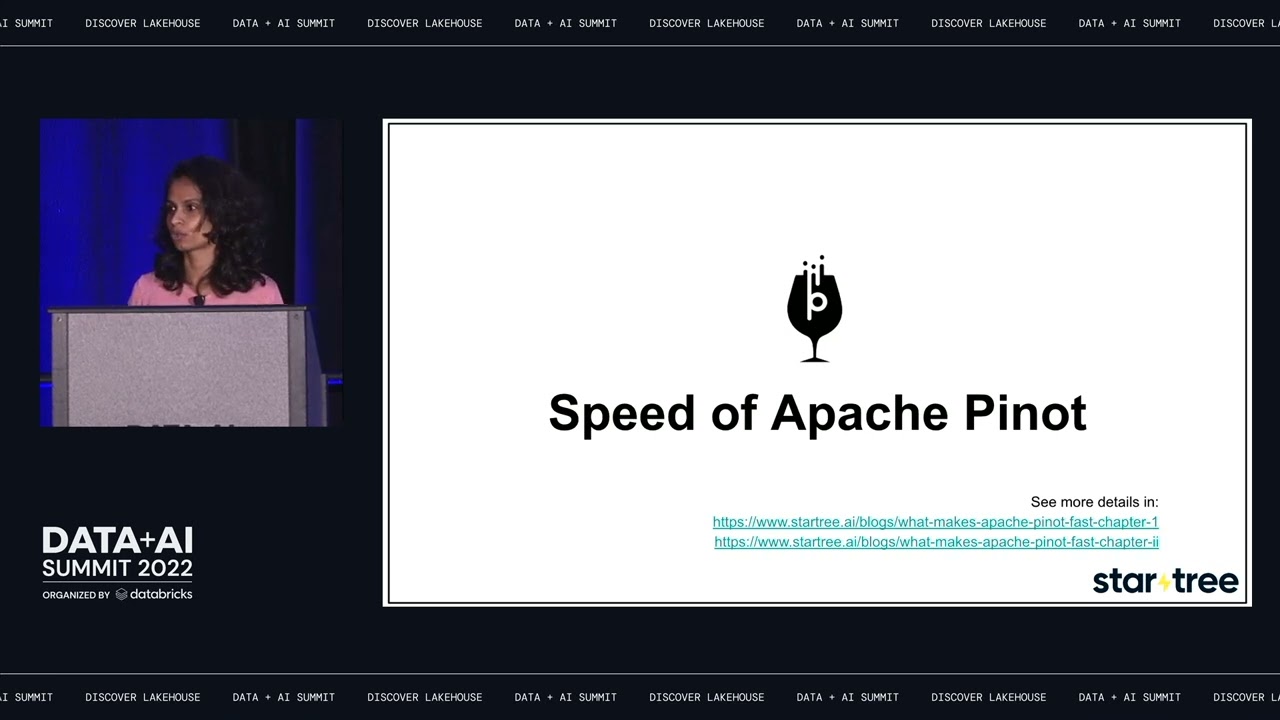Screen dimensions: 1280x720
Task: Click the "See more details in:" text
Action: [1094, 502]
